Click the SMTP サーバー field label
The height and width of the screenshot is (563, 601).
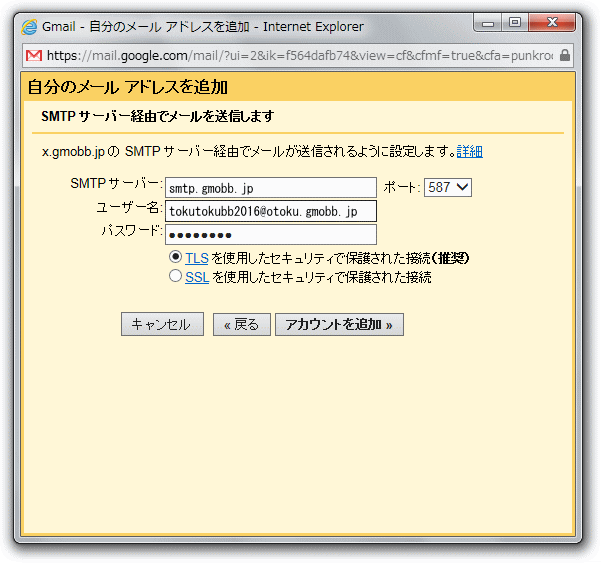coord(116,184)
